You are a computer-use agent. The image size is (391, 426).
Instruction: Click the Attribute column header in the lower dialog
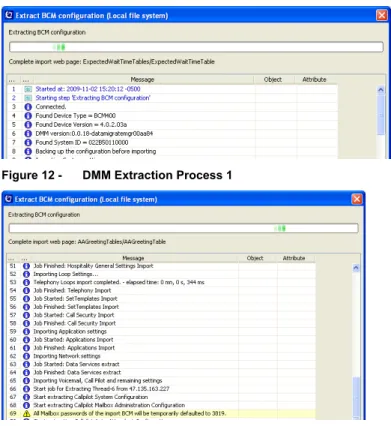coord(294,258)
